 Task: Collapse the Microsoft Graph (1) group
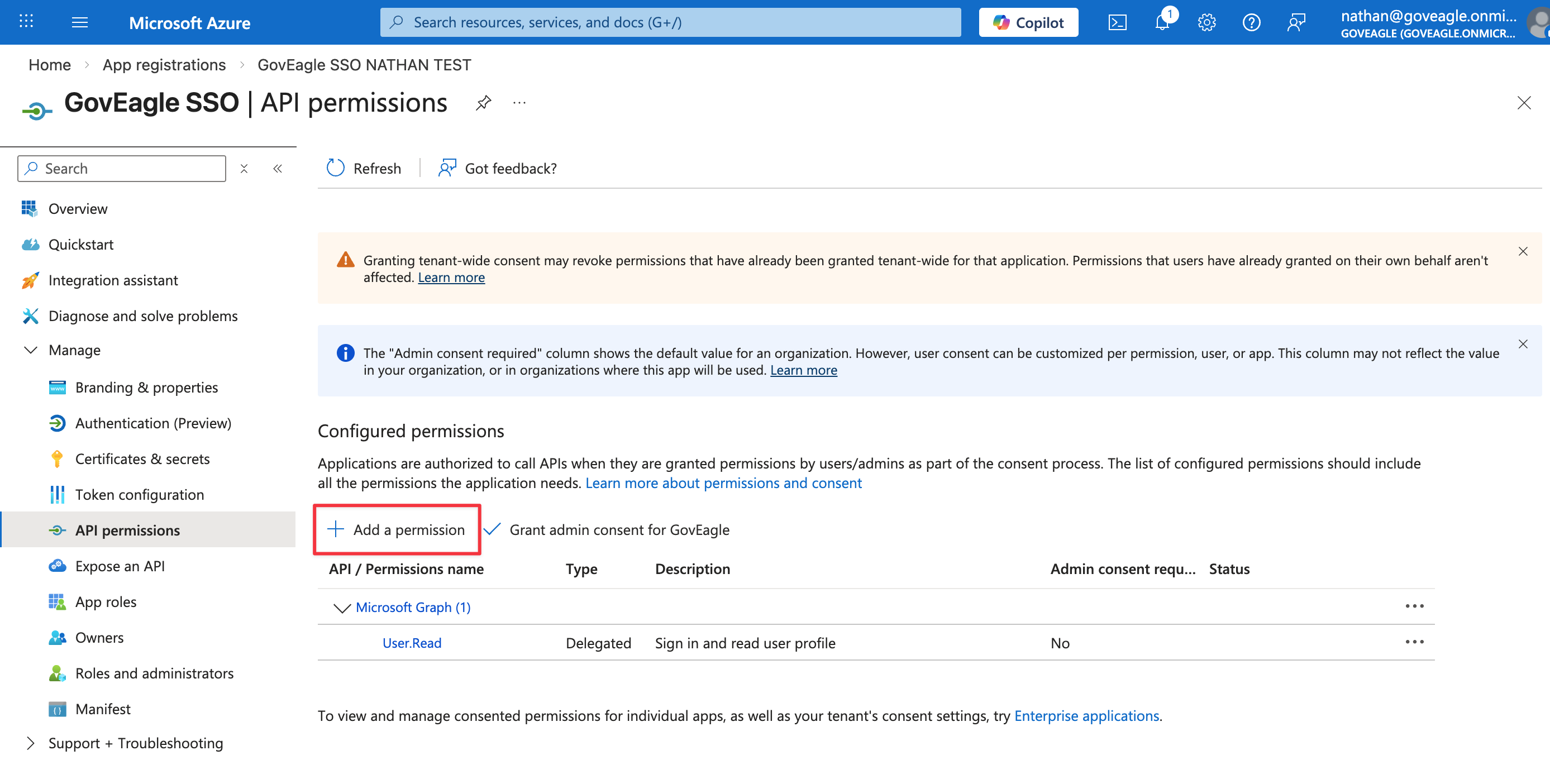(342, 608)
